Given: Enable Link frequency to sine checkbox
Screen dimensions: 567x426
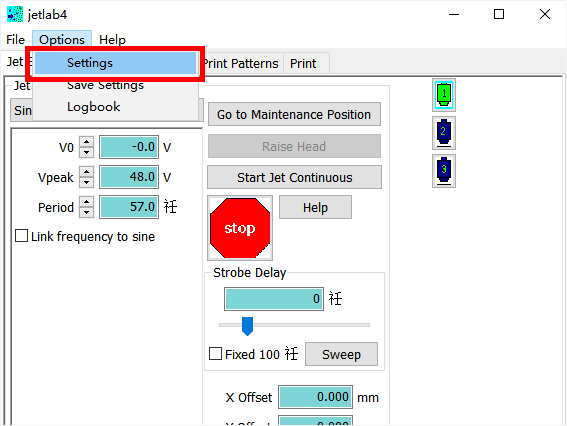Looking at the screenshot, I should (x=22, y=236).
